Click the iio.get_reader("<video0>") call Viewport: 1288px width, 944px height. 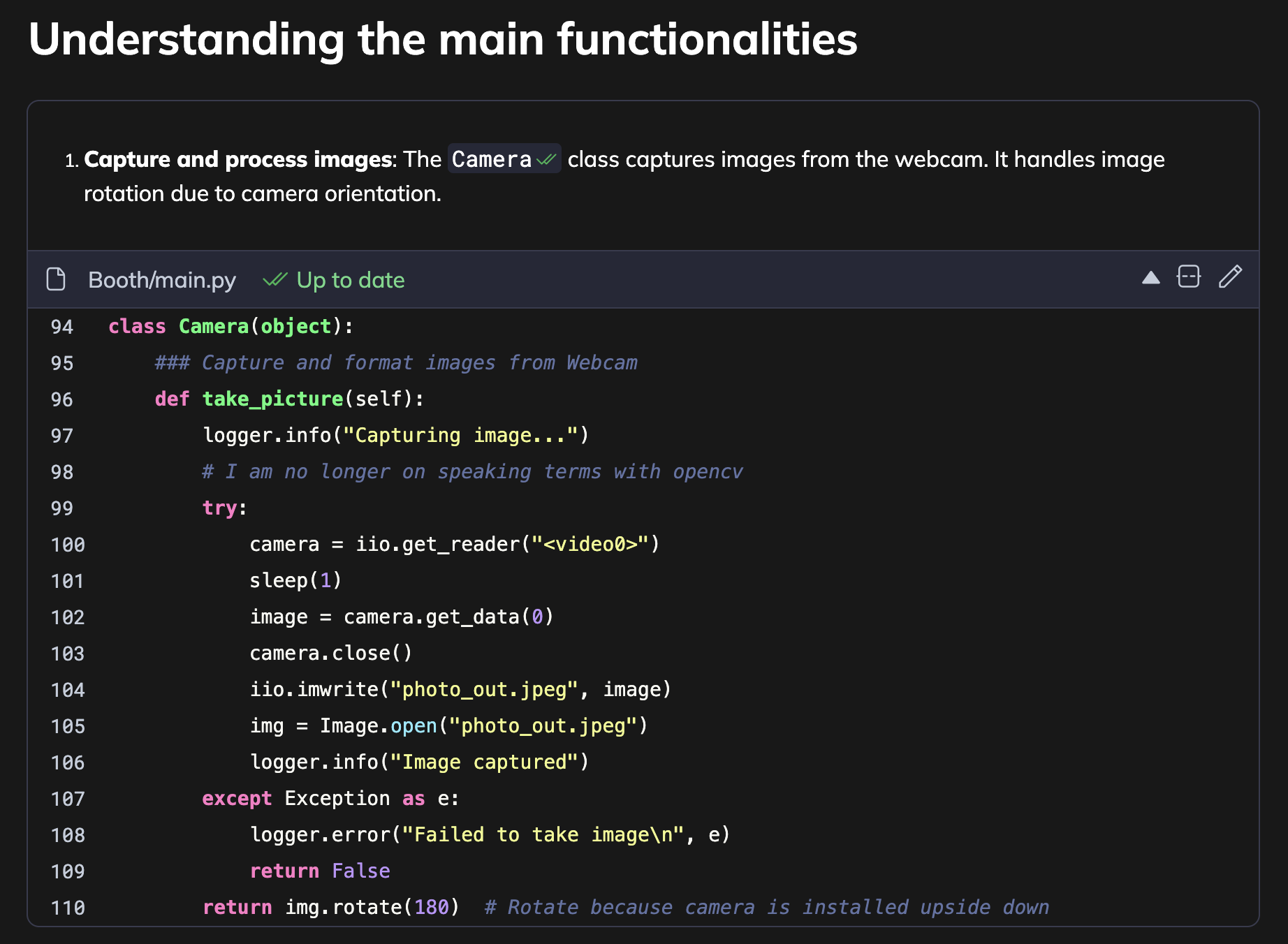(507, 545)
